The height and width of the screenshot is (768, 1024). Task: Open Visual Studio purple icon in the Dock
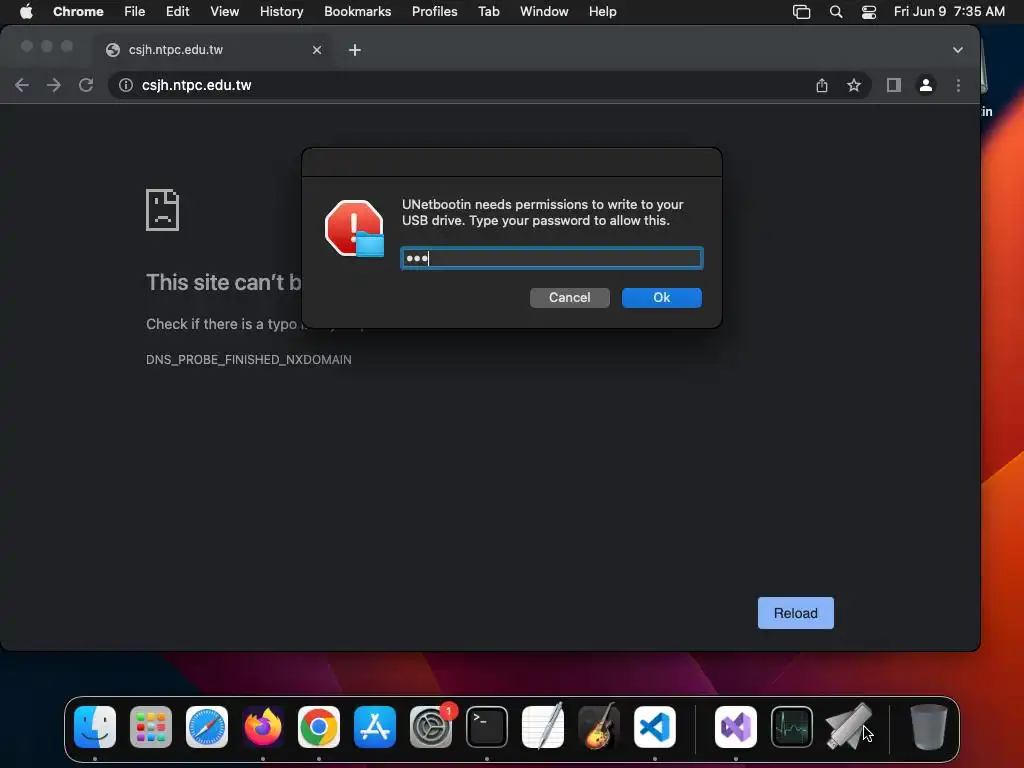point(736,727)
